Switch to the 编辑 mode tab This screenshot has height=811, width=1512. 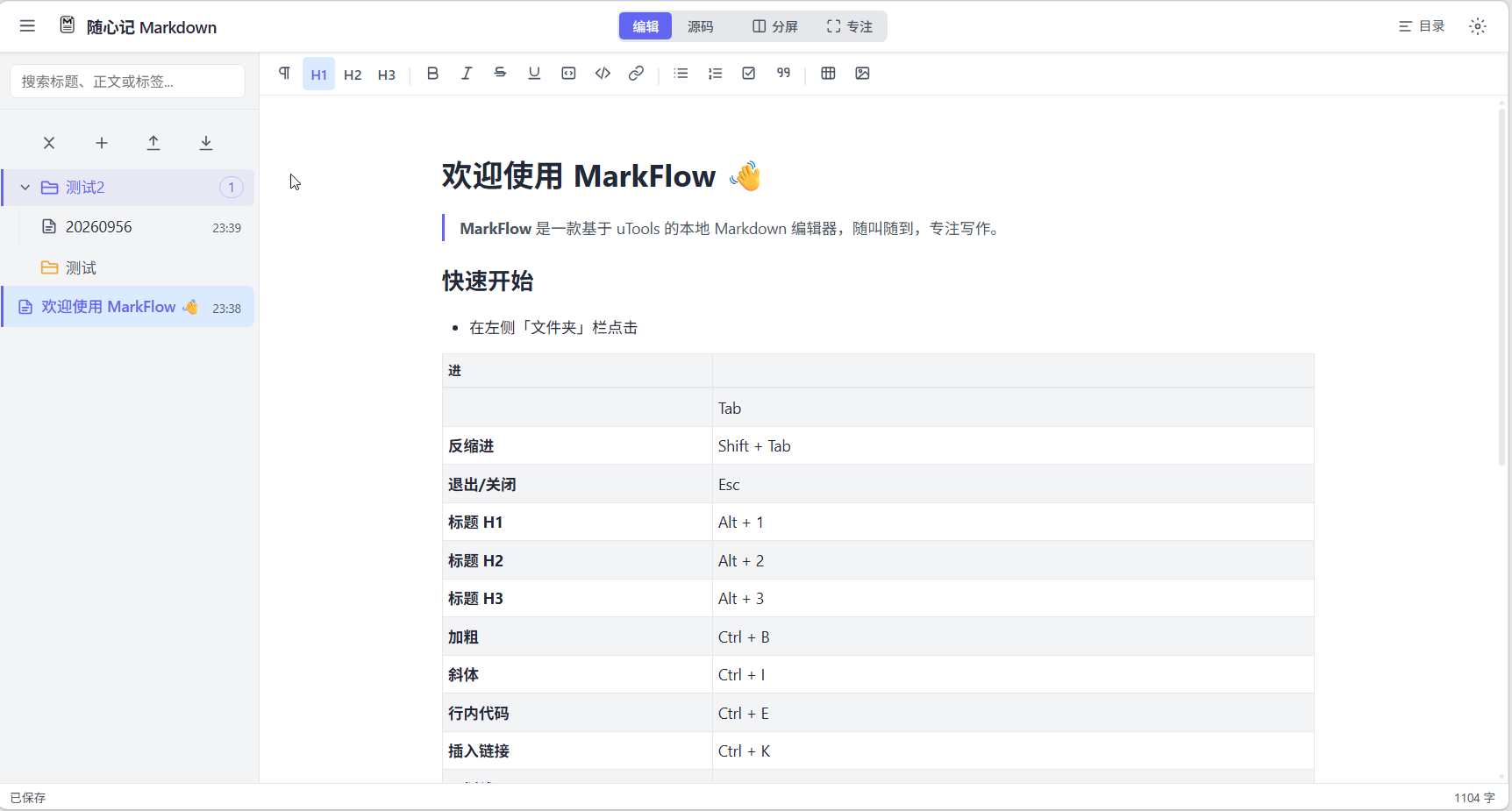pos(645,26)
